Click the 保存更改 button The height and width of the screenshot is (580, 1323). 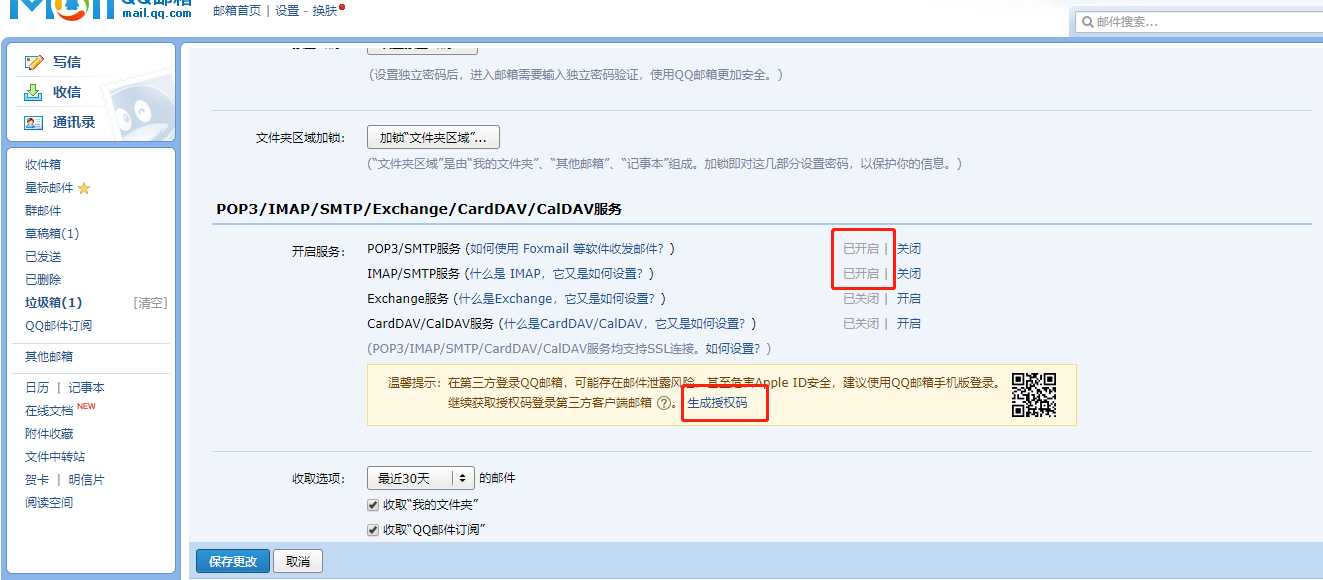coord(233,562)
